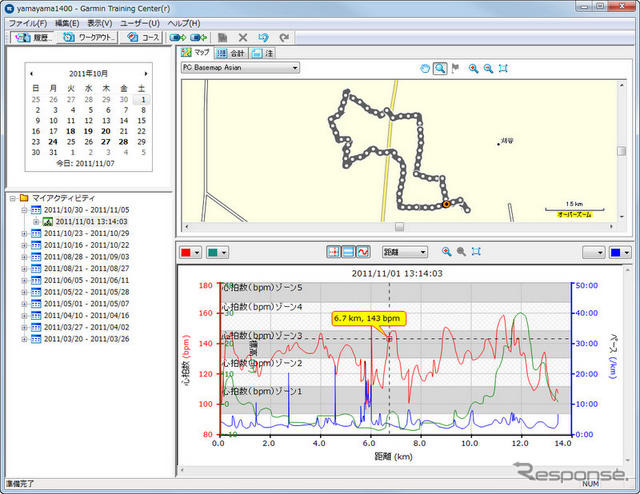
Task: Select the pan hand tool on map
Action: coord(426,68)
